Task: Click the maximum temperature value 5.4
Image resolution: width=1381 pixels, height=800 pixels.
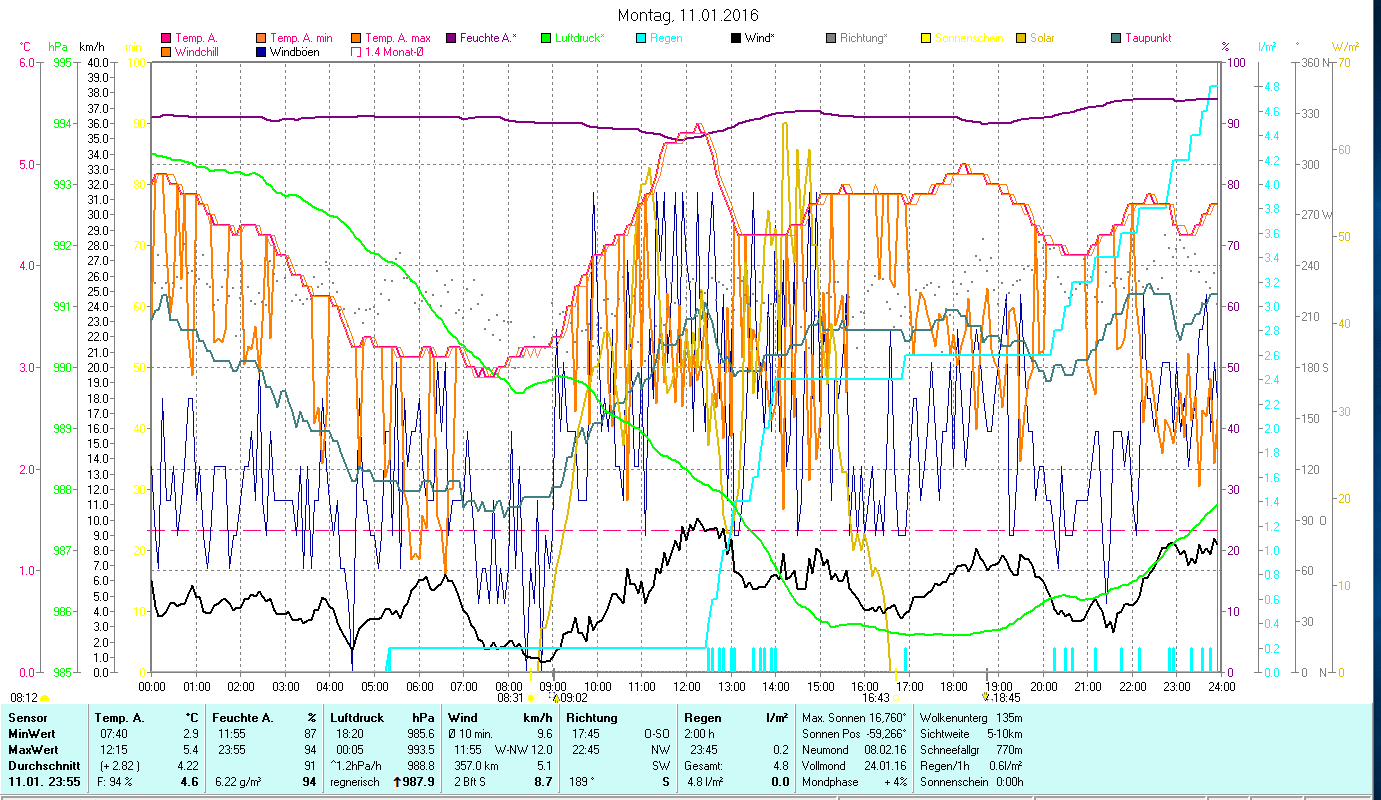Action: pyautogui.click(x=191, y=750)
